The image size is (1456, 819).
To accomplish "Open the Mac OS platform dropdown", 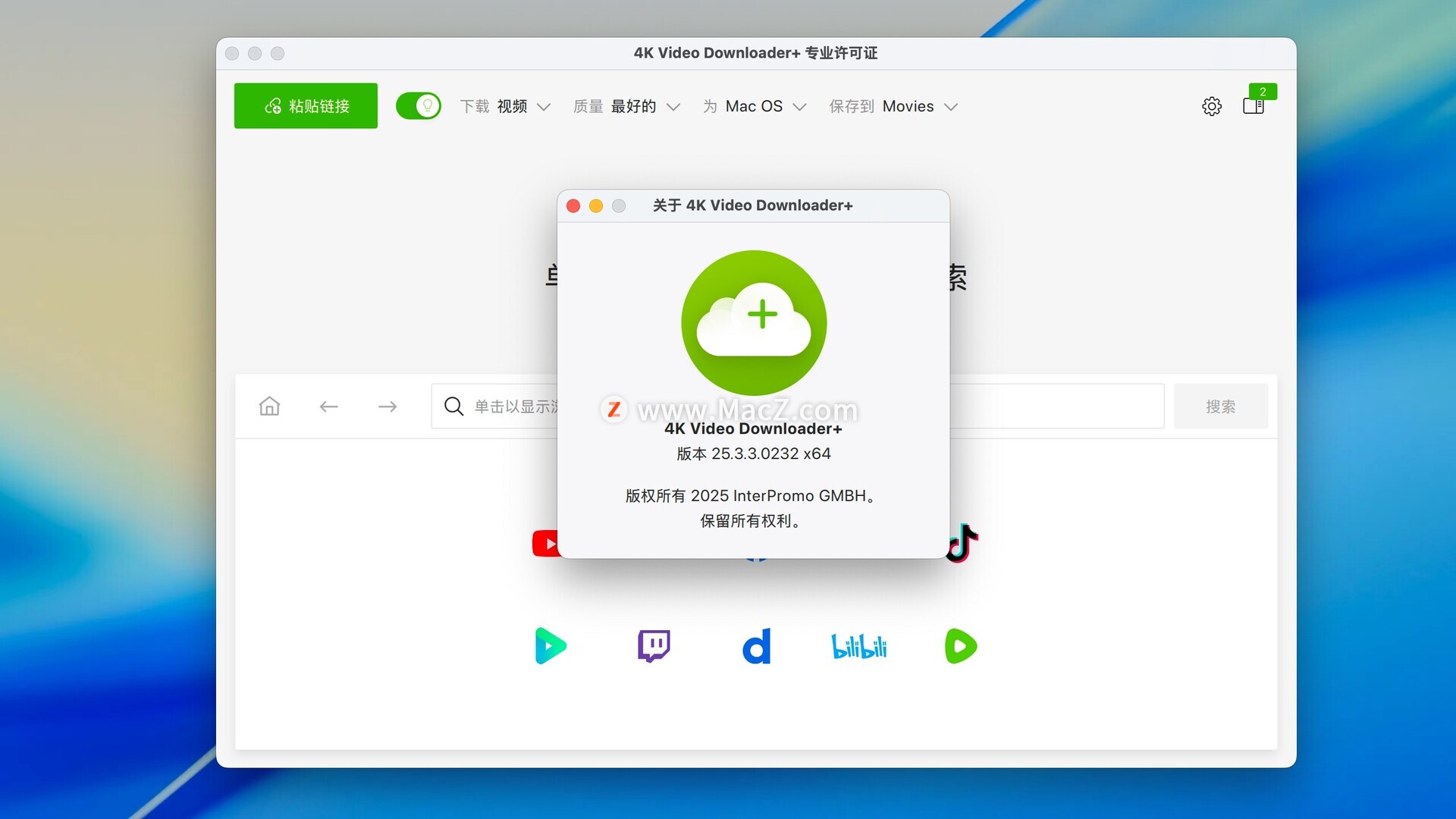I will coord(755,106).
